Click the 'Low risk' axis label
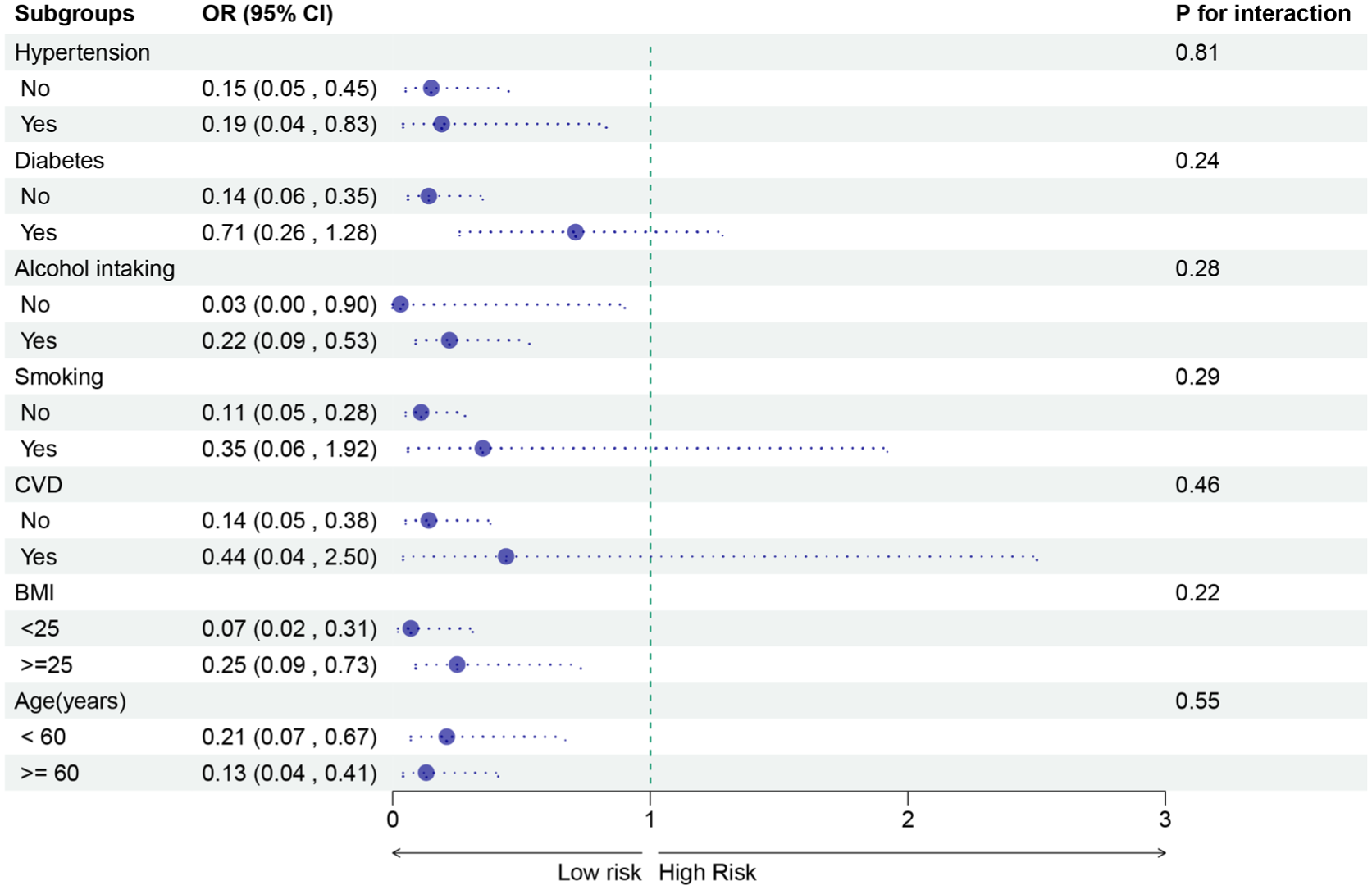 coord(599,873)
